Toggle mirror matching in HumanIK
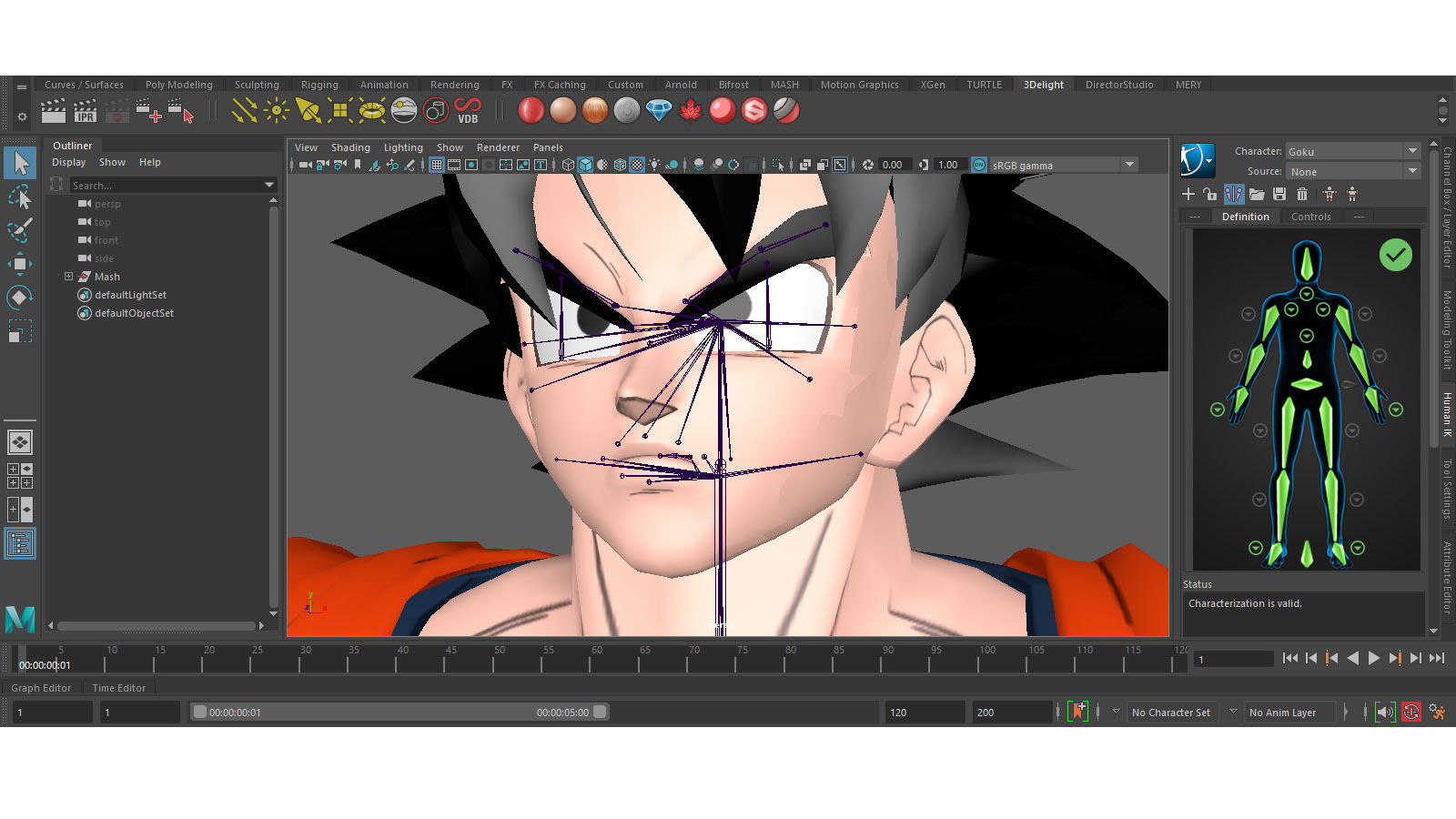This screenshot has height=819, width=1456. (x=1234, y=194)
